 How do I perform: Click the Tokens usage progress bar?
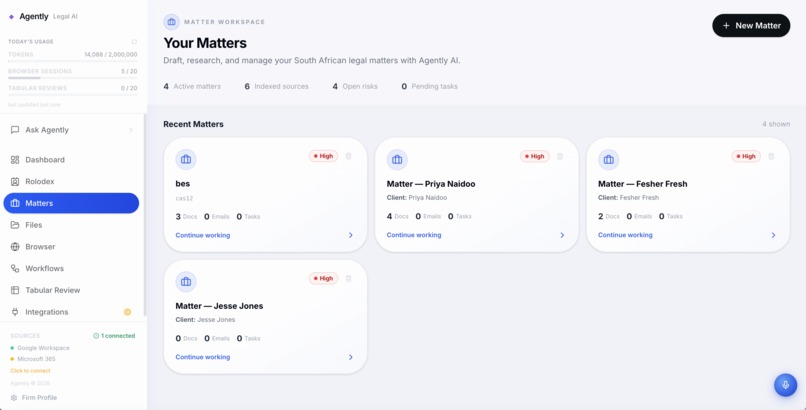(72, 61)
